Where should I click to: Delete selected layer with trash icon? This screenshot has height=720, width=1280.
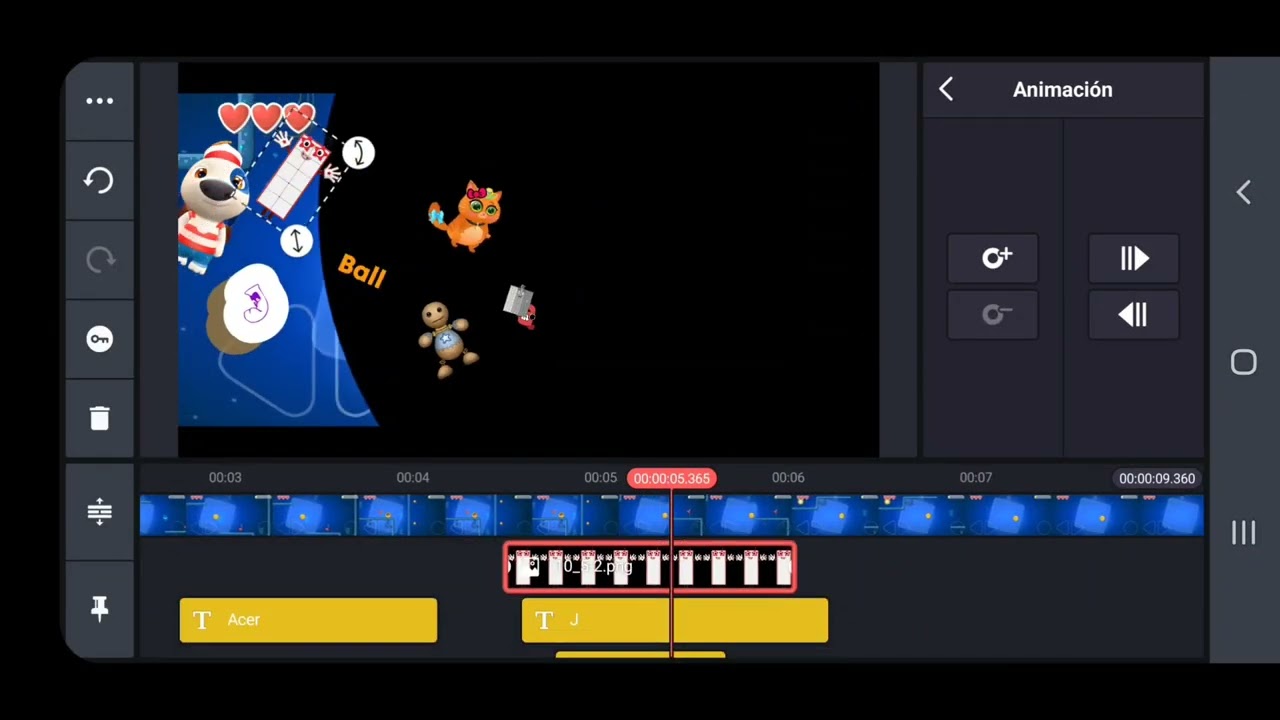tap(99, 418)
